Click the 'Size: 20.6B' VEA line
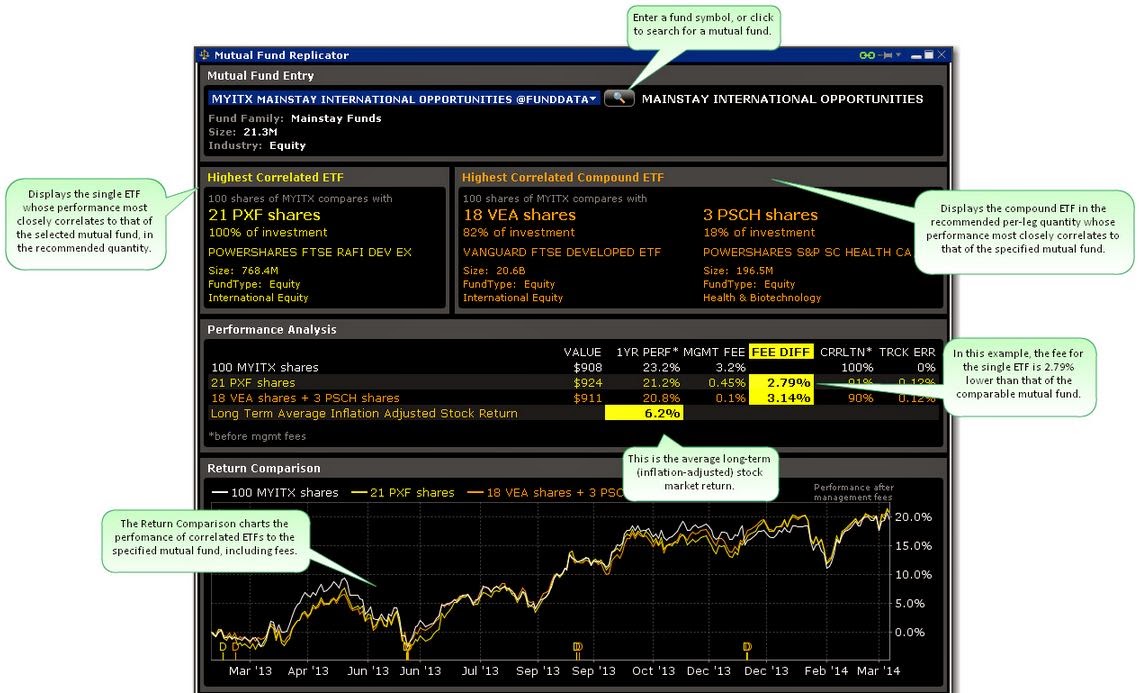1140x693 pixels. pos(494,271)
